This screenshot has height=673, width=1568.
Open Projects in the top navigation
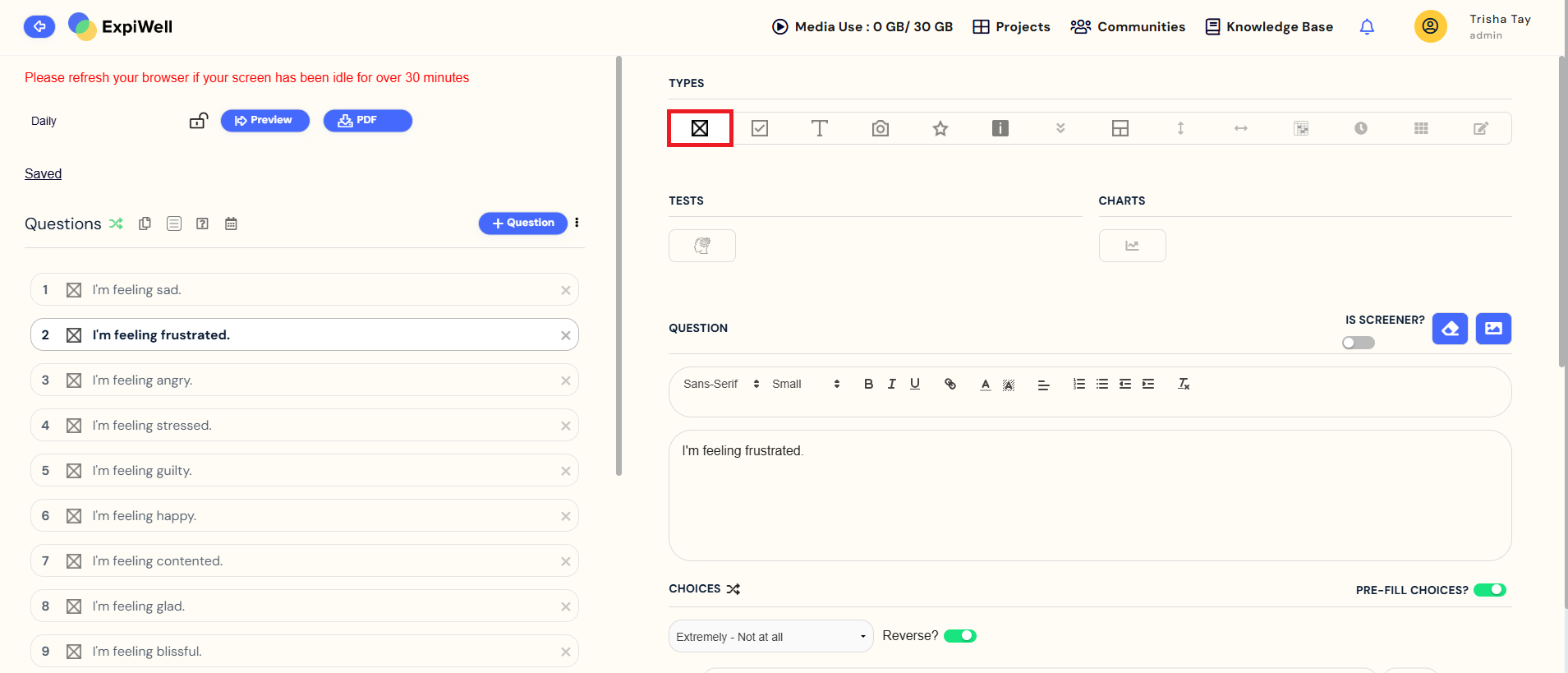click(x=1011, y=27)
